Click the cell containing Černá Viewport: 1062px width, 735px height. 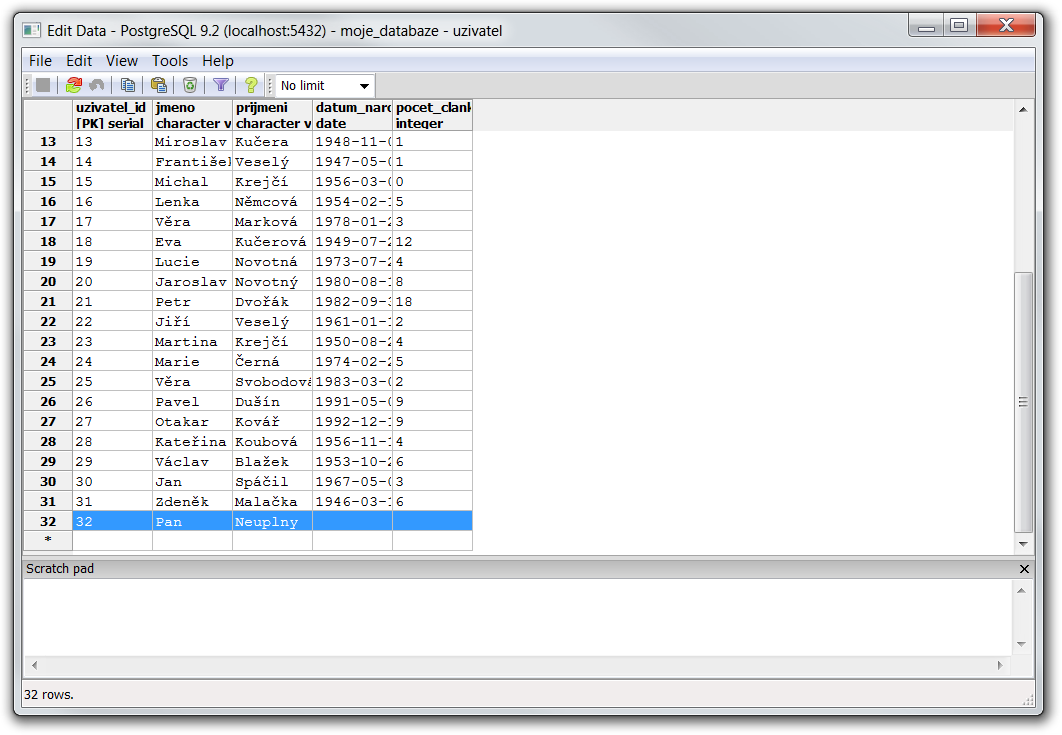272,361
